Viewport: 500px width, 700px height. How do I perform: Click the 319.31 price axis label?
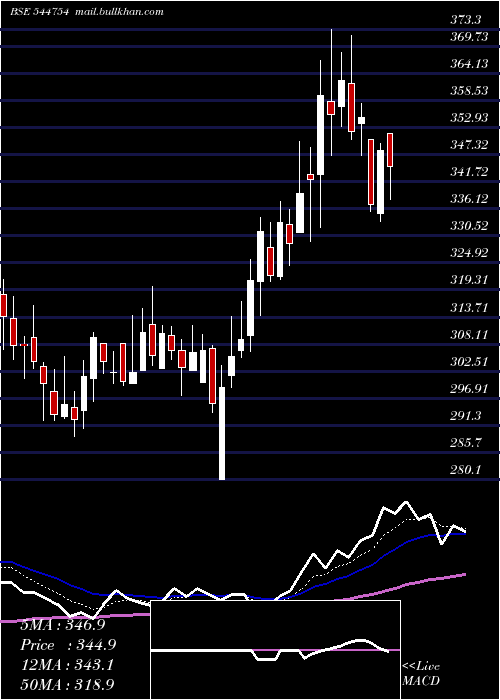469,280
